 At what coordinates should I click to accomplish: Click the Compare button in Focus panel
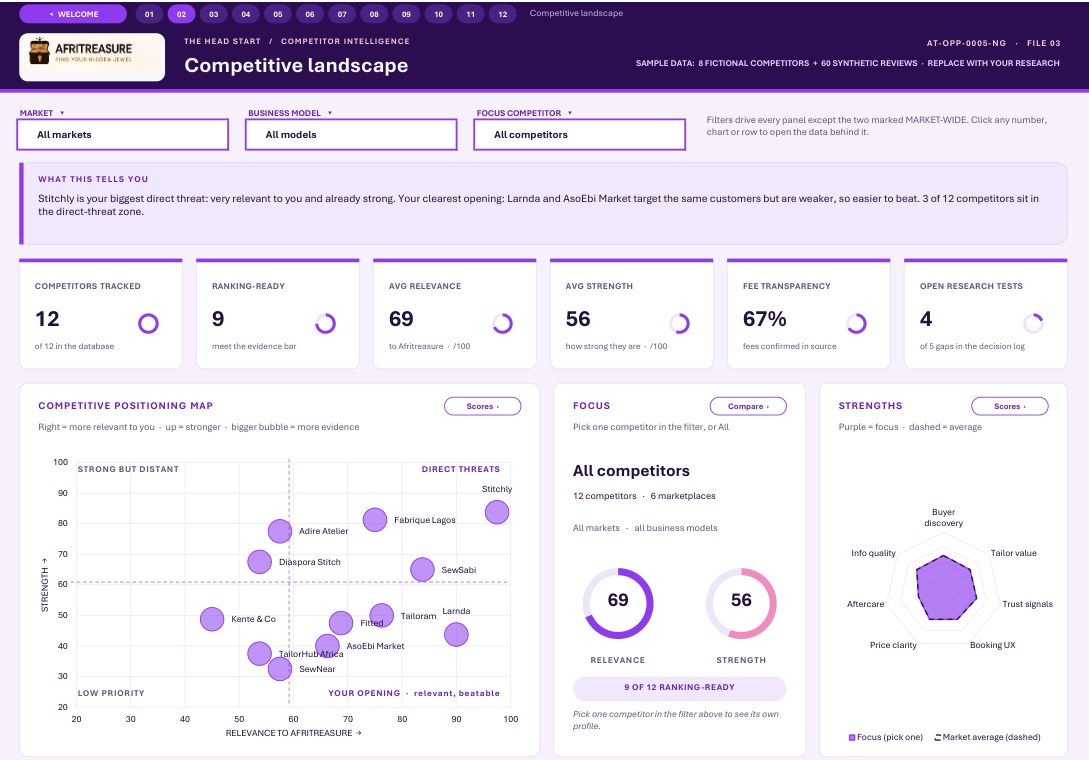(x=748, y=406)
